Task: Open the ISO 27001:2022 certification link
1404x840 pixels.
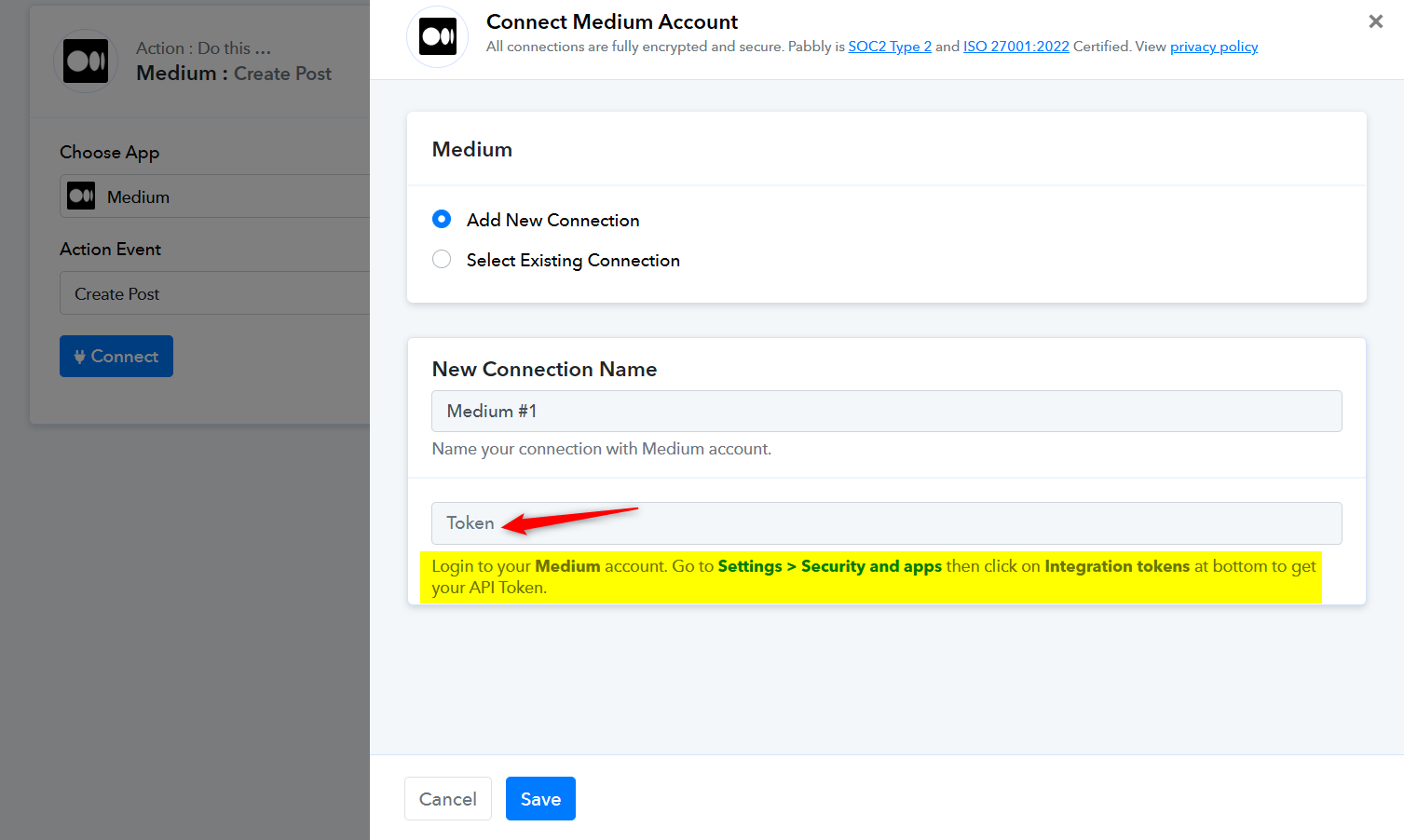Action: (1016, 47)
